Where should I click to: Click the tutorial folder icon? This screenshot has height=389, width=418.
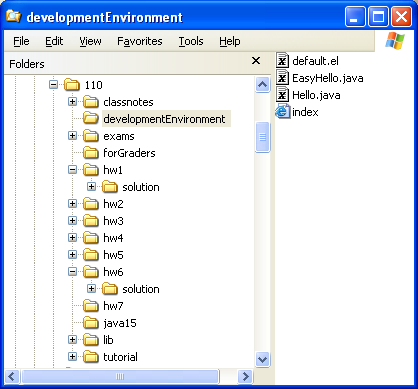[x=91, y=357]
